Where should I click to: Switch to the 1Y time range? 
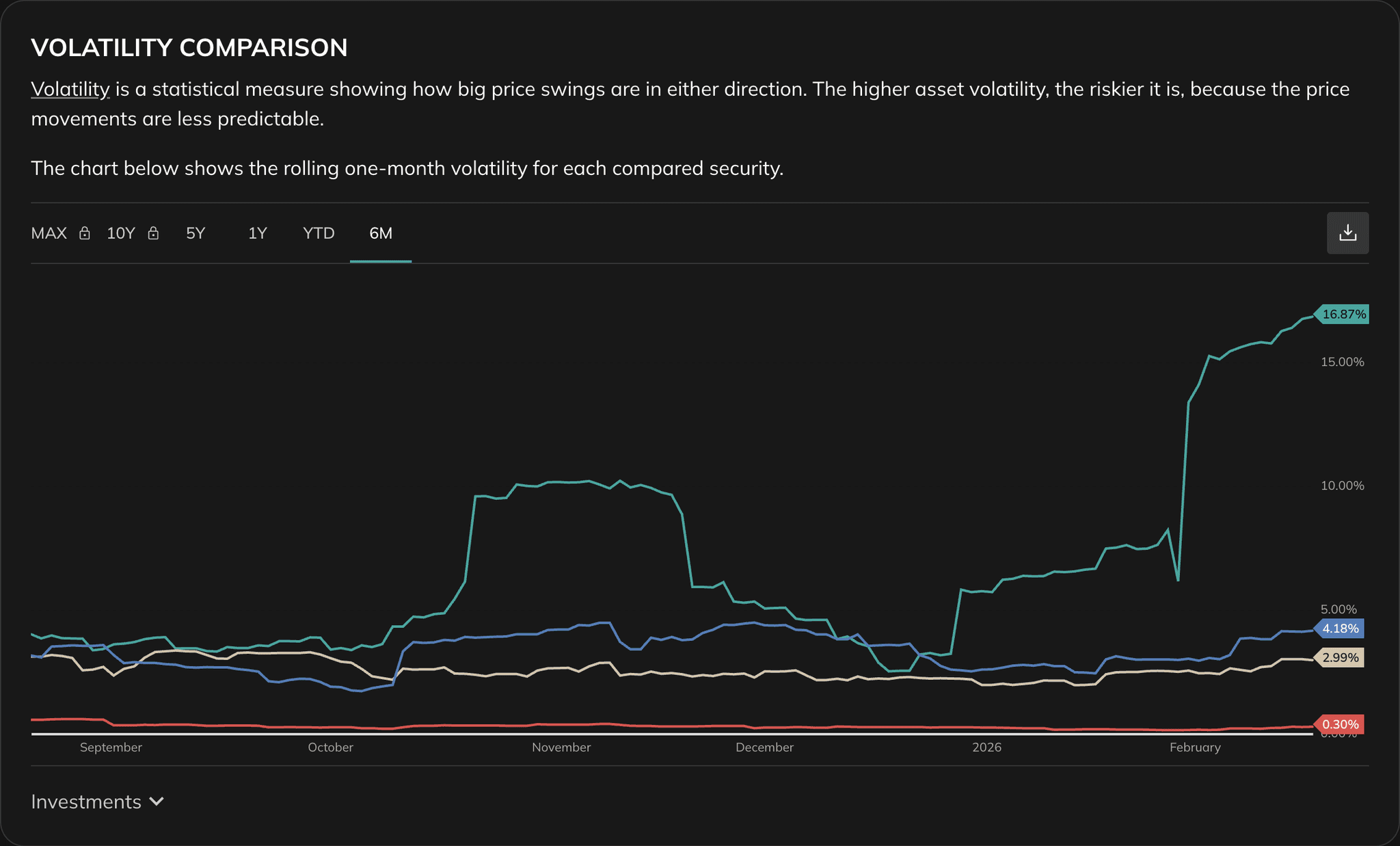(258, 233)
